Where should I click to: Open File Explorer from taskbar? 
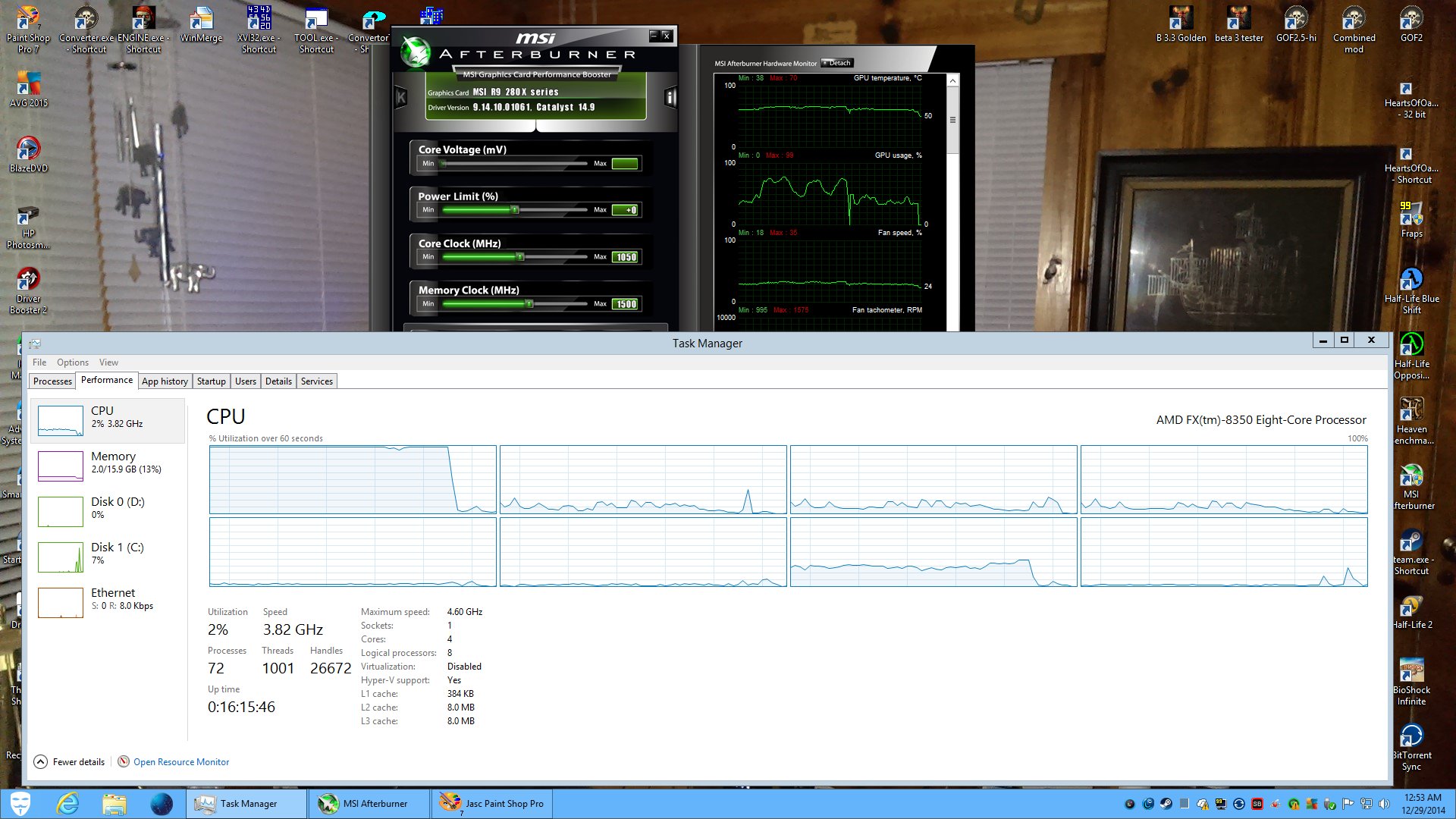click(x=115, y=804)
